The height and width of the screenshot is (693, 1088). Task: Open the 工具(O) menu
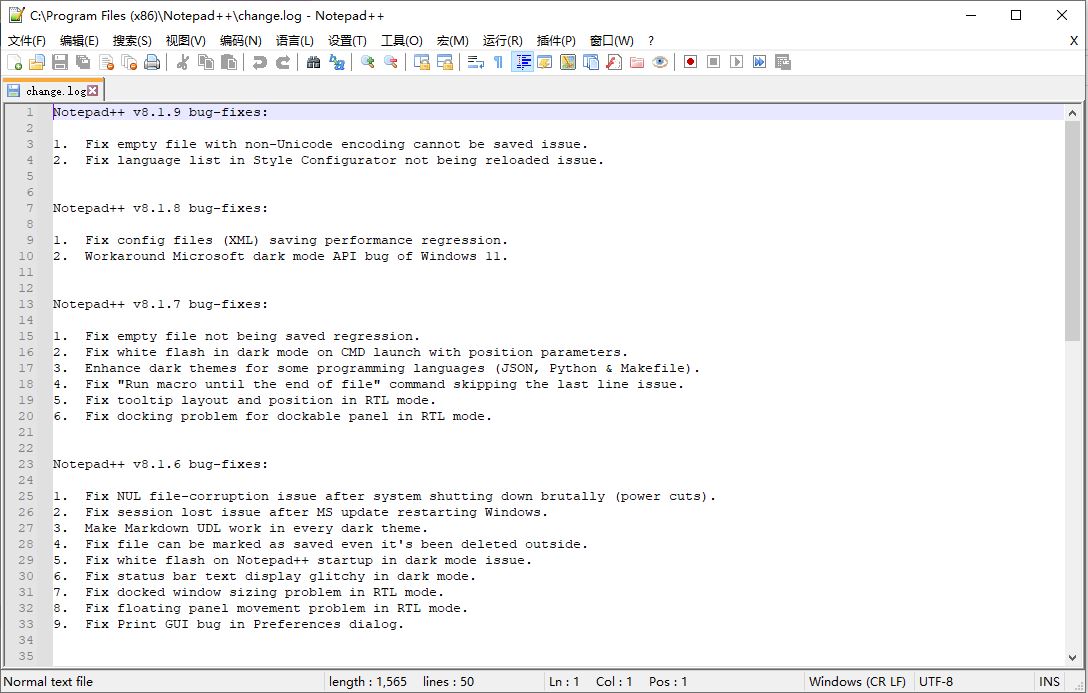pos(402,41)
